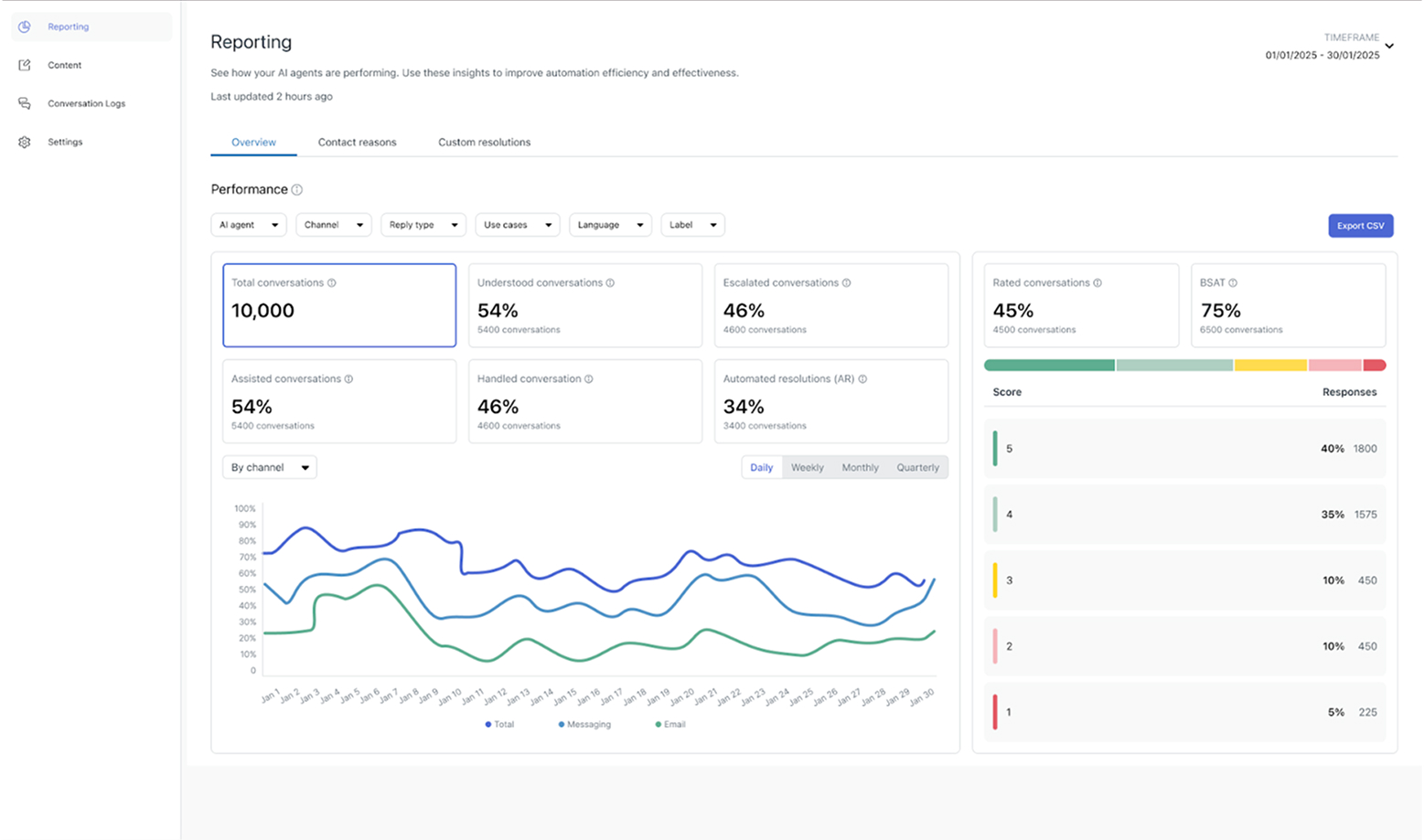Viewport: 1424px width, 840px height.
Task: Click info icon beside Performance heading
Action: [297, 190]
